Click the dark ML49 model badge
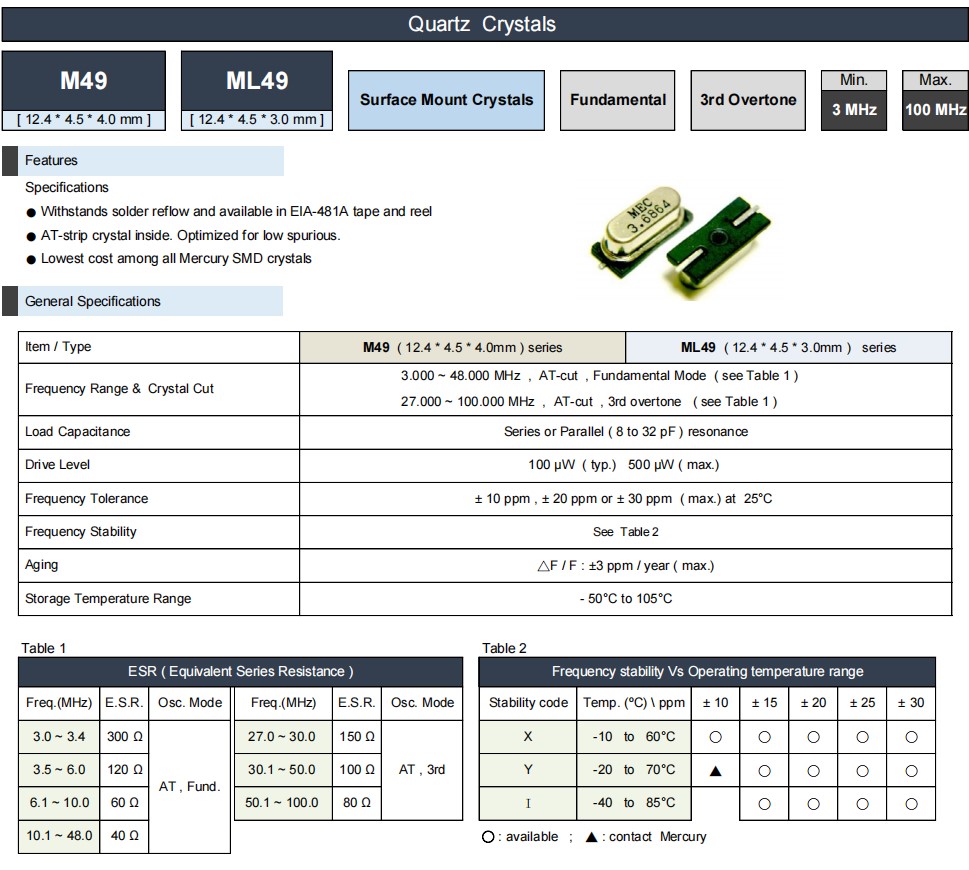 coord(257,81)
